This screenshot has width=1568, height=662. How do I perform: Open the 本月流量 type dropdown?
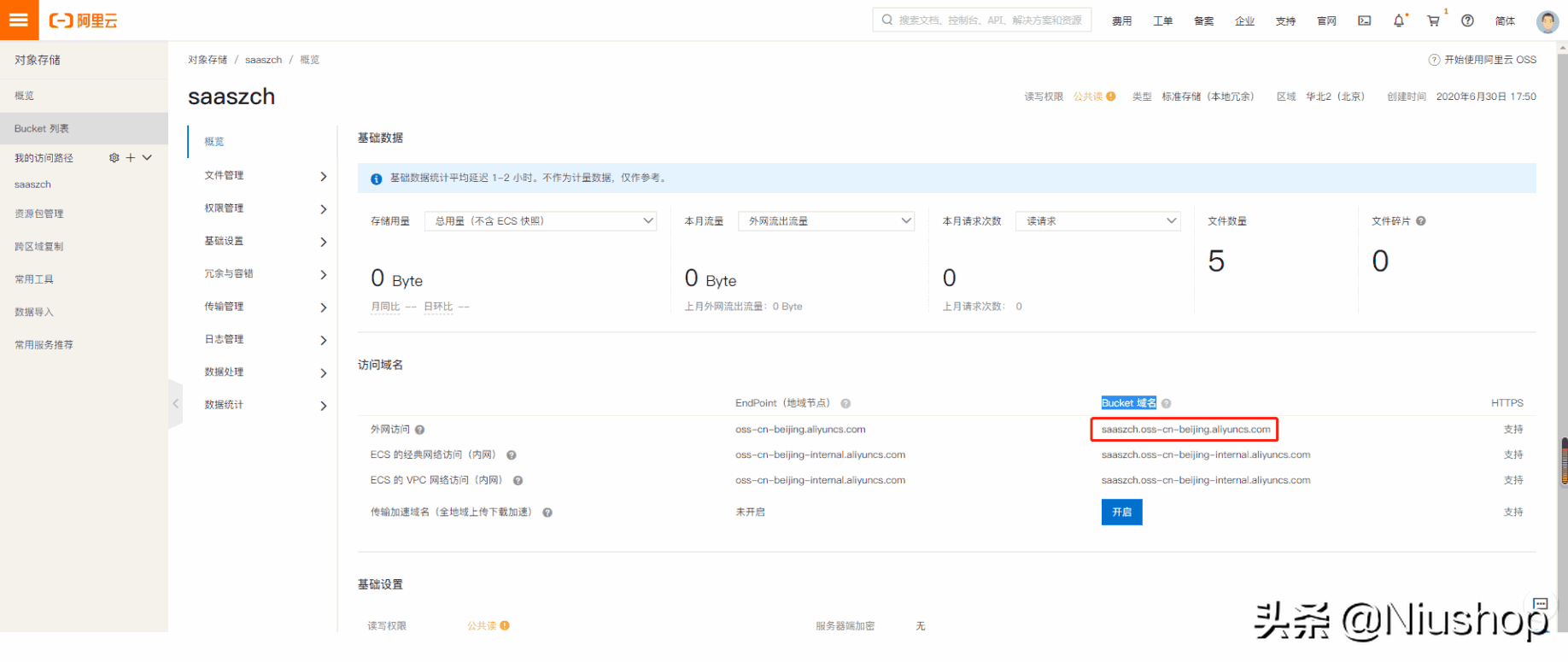coord(826,220)
